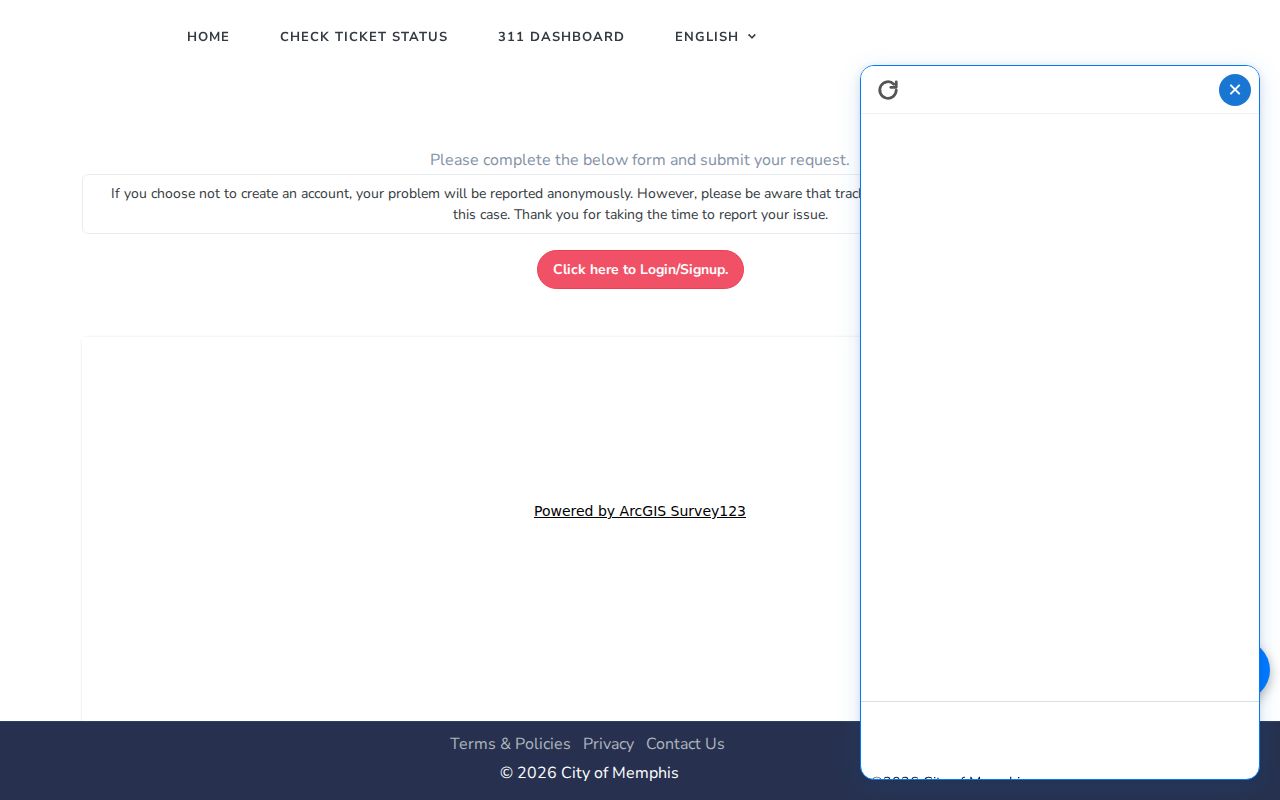Follow the Powered by ArcGIS Survey123 link

point(640,511)
